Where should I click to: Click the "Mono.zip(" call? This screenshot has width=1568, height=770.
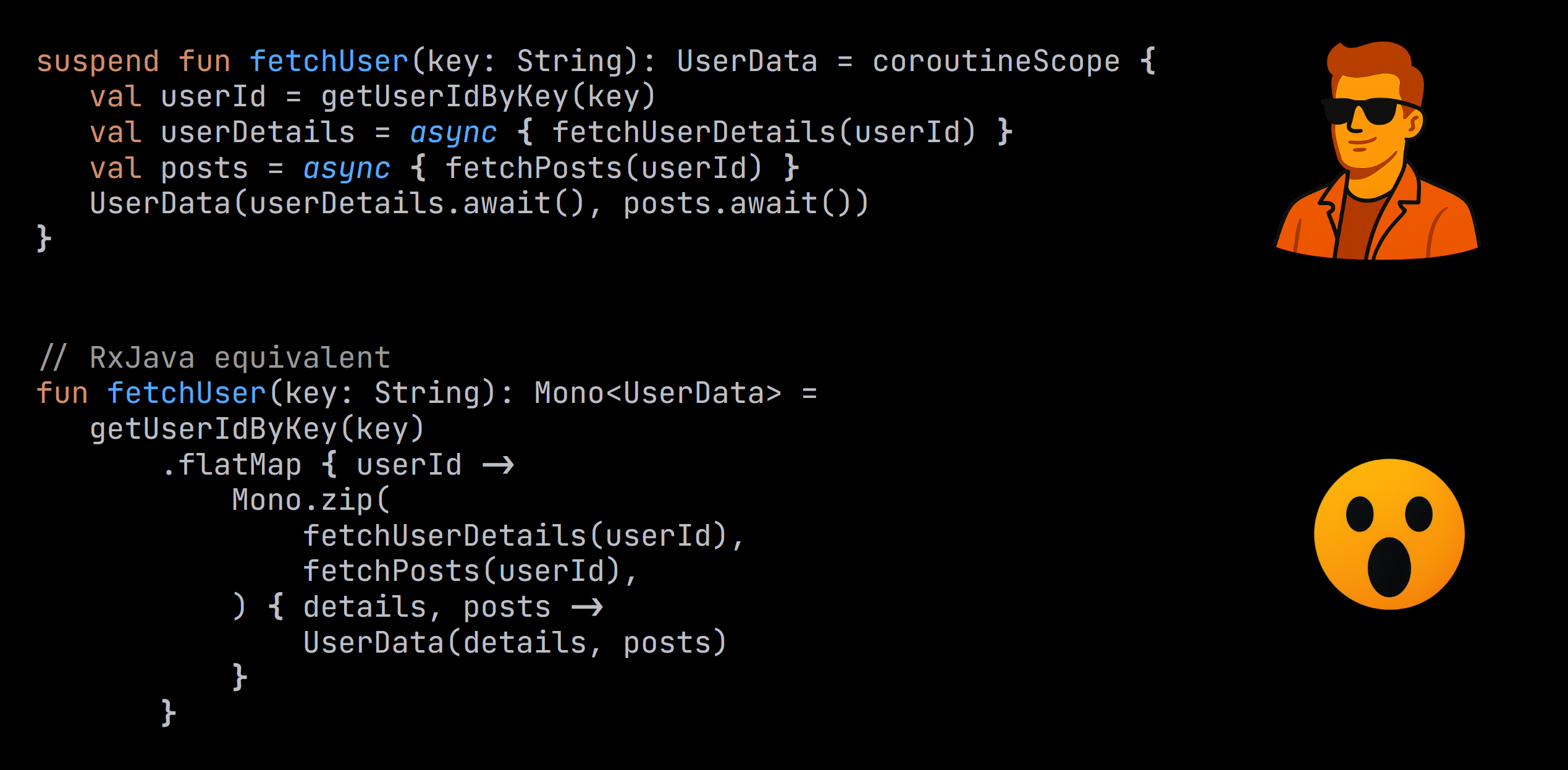click(311, 500)
